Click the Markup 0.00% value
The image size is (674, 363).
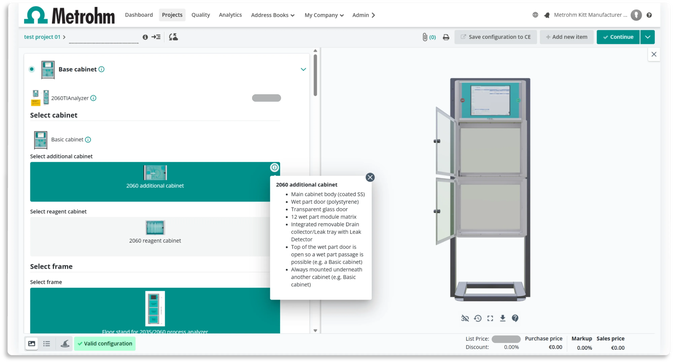click(x=584, y=348)
